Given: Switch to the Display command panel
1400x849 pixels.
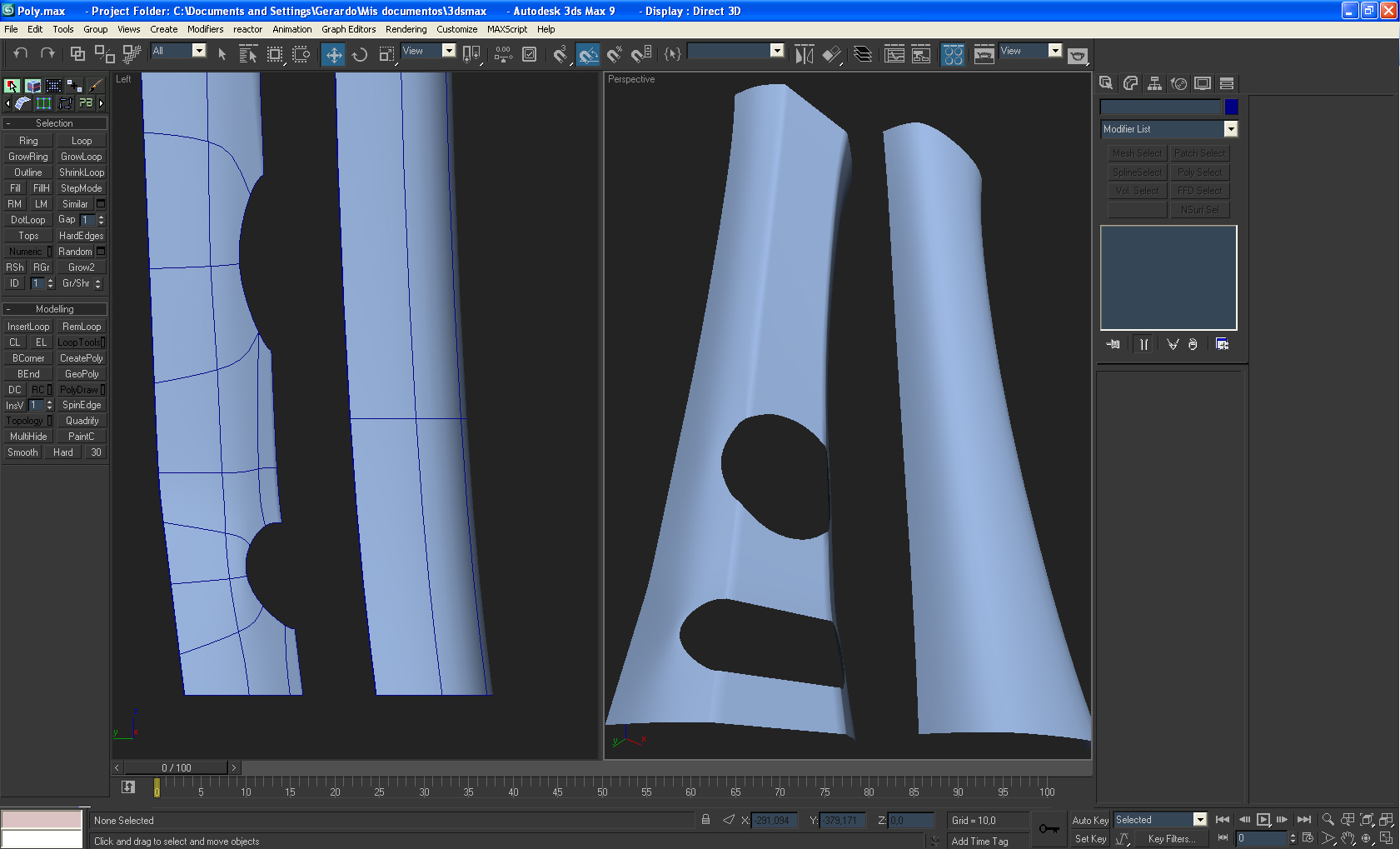Looking at the screenshot, I should 1203,83.
